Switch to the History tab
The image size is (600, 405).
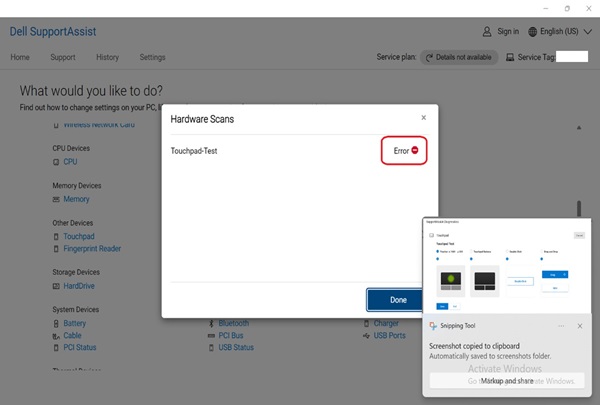click(x=108, y=57)
